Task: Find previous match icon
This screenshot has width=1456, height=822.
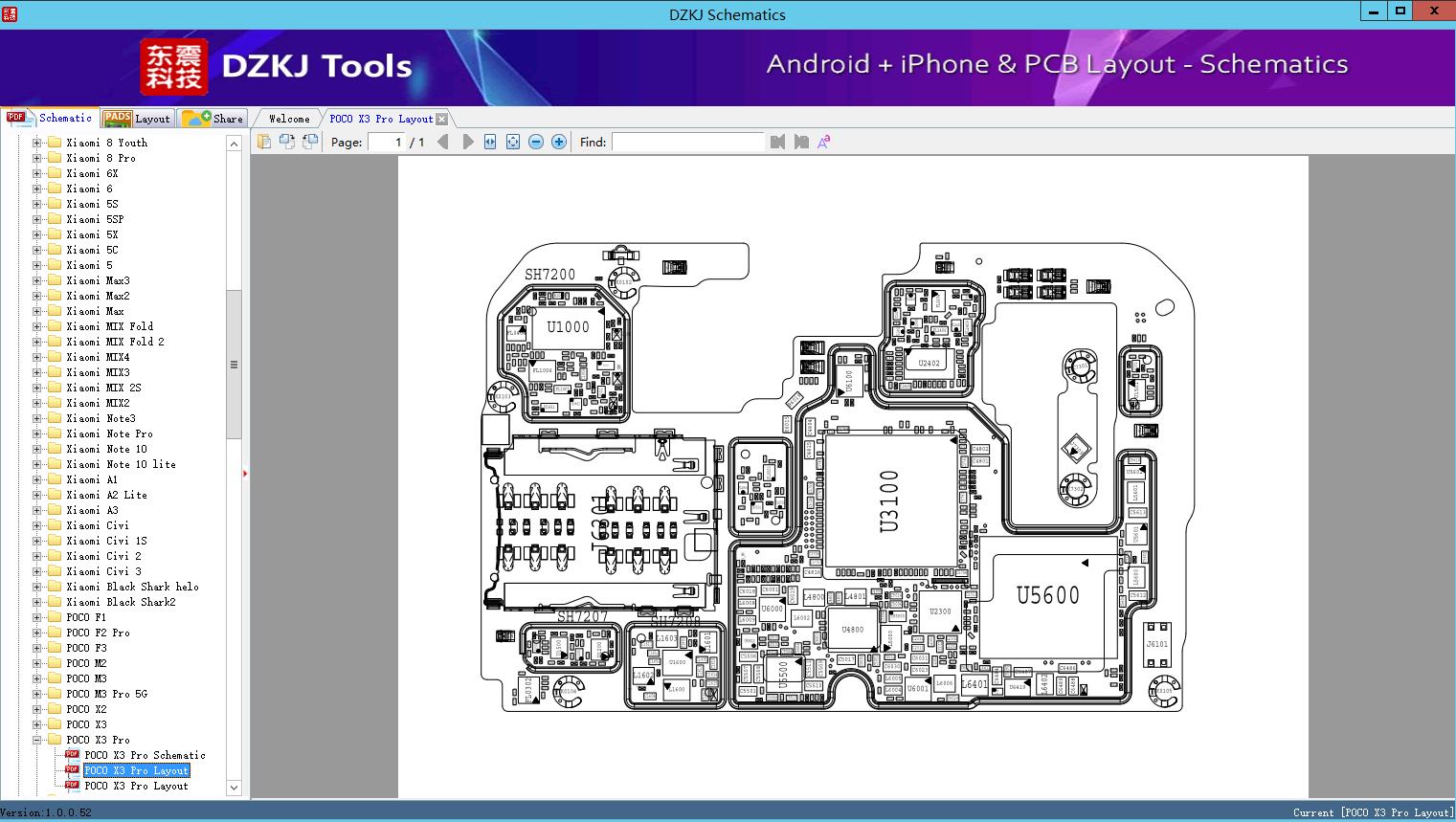Action: pyautogui.click(x=777, y=142)
